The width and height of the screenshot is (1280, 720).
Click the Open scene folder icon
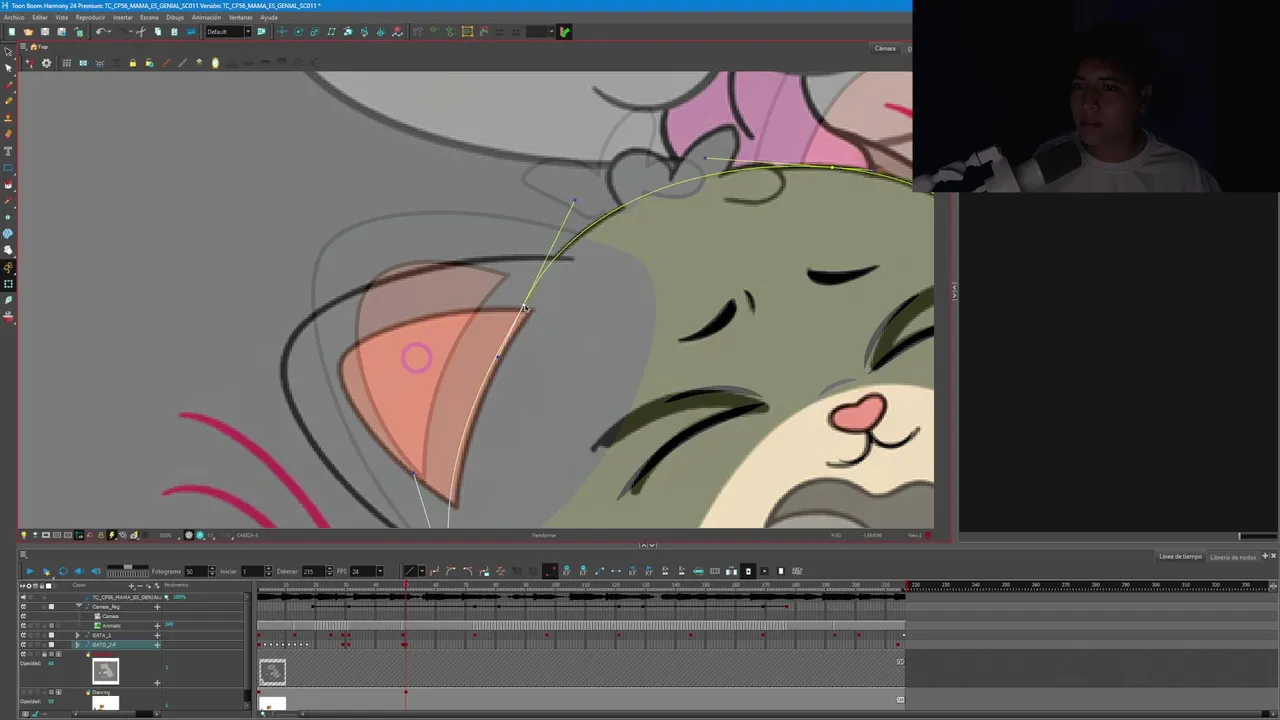click(28, 32)
